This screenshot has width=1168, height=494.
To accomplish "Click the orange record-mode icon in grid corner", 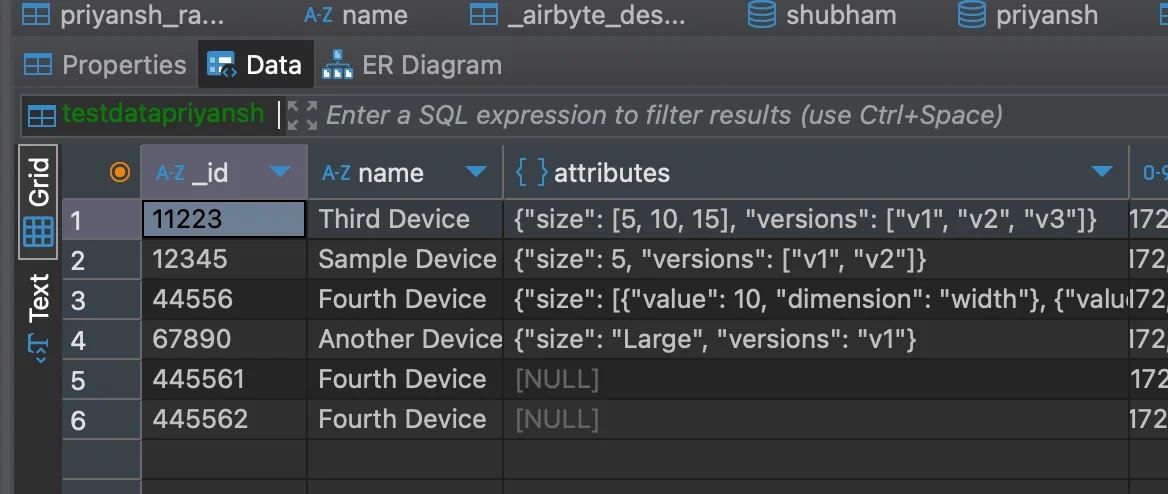I will tap(120, 173).
